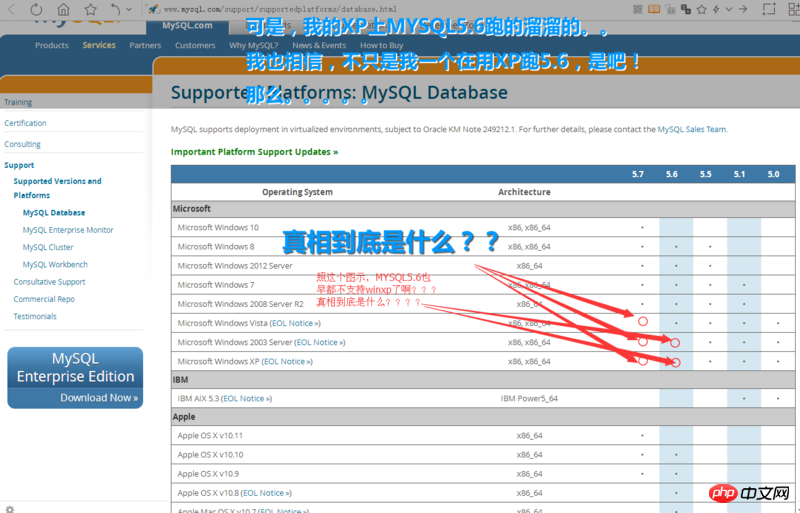Viewport: 800px width, 513px height.
Task: Click the 5.6 version column header
Action: pyautogui.click(x=671, y=174)
